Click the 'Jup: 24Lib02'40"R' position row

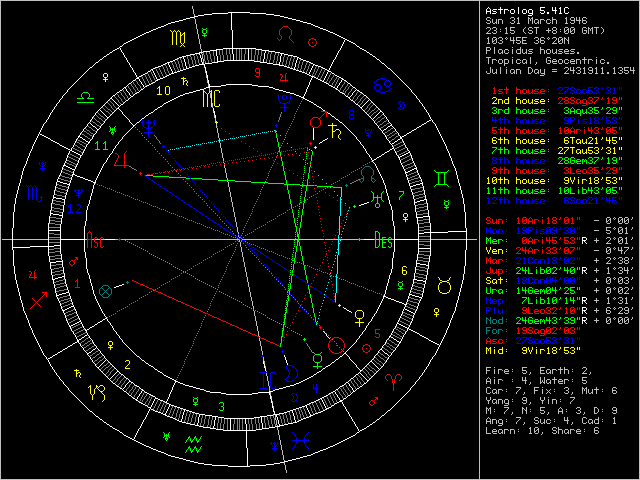pos(560,271)
